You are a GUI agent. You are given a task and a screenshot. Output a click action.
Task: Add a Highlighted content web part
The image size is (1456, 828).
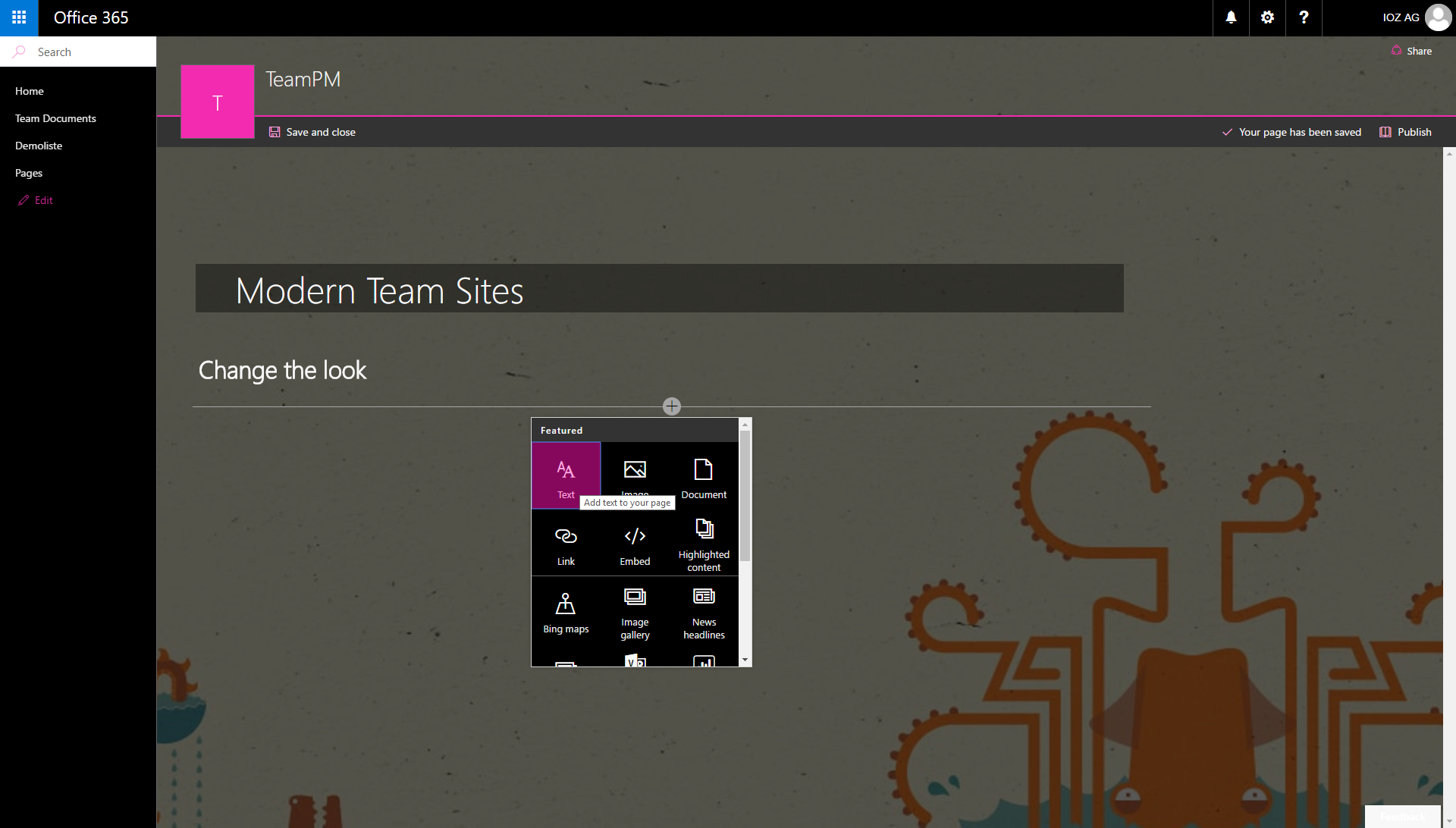point(704,543)
